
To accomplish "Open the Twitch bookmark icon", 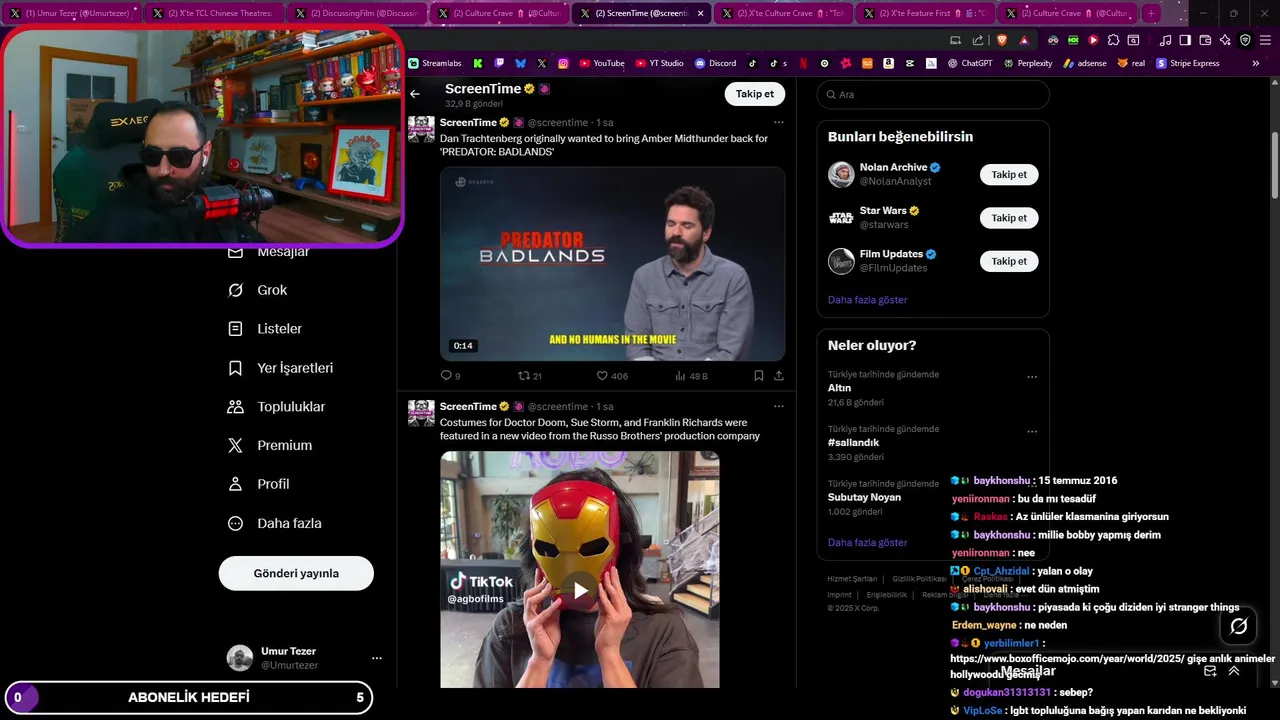I will click(x=500, y=63).
